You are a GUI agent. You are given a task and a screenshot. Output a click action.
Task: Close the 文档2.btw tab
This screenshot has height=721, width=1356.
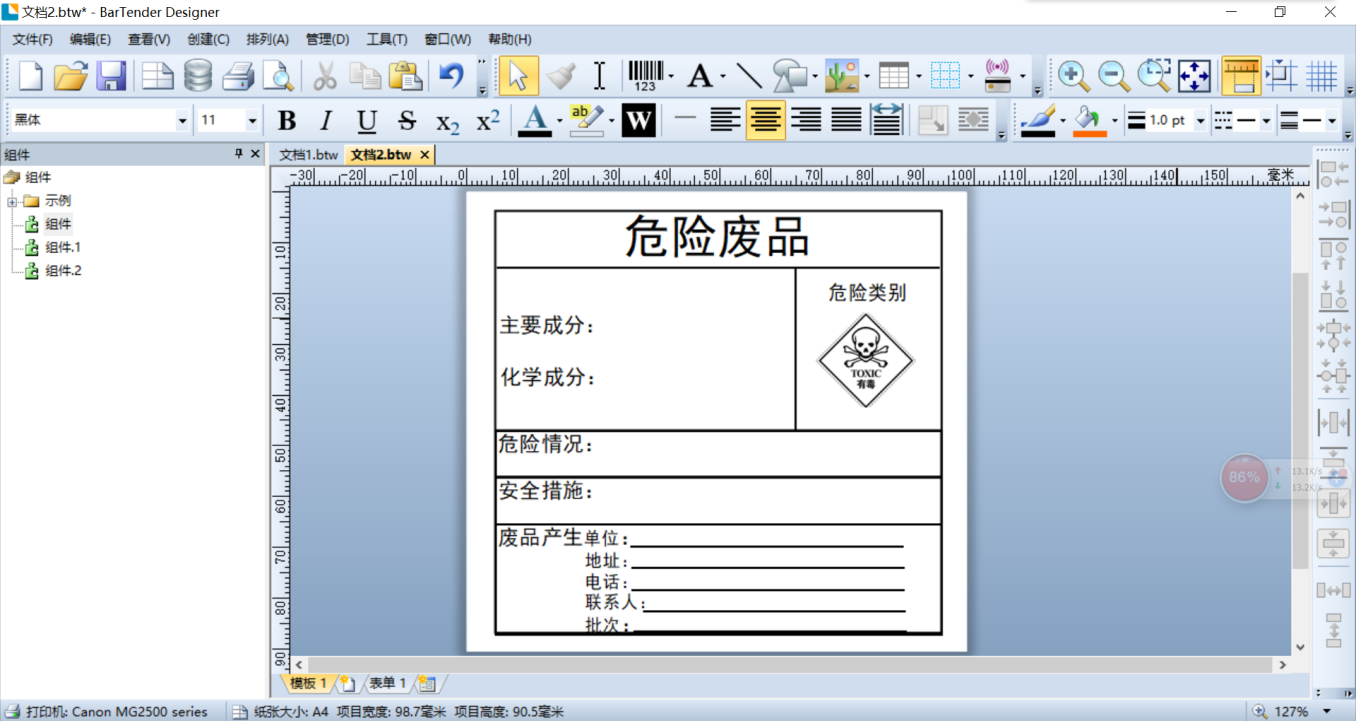tap(425, 154)
